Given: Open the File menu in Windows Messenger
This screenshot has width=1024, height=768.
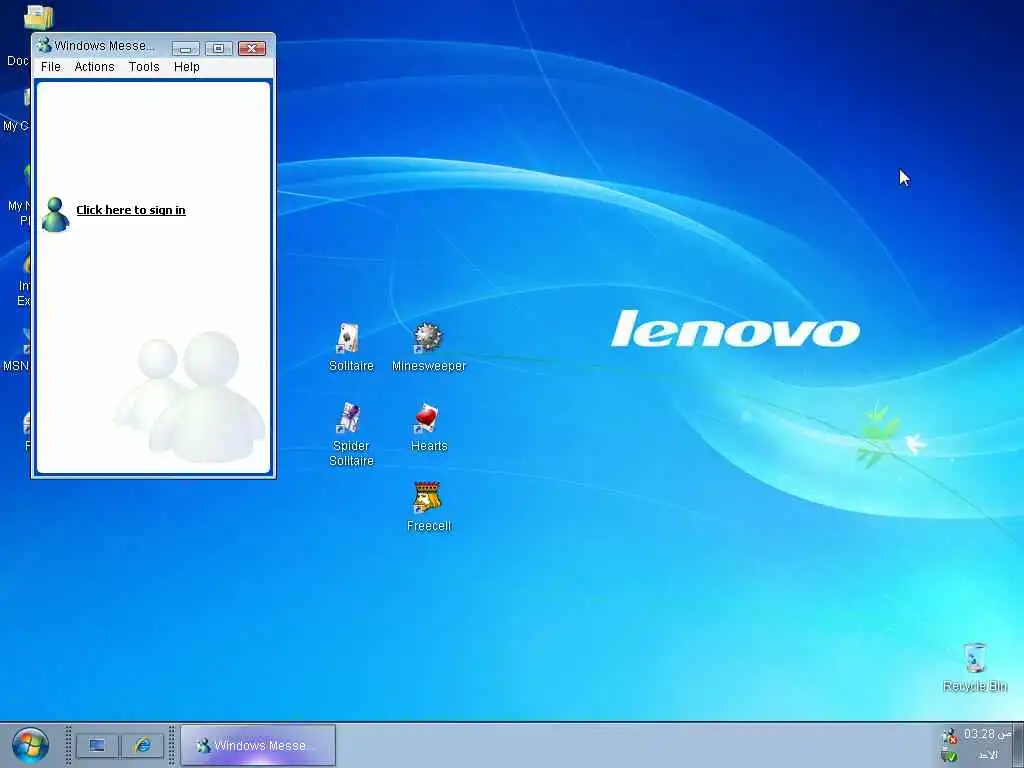Looking at the screenshot, I should coord(50,67).
